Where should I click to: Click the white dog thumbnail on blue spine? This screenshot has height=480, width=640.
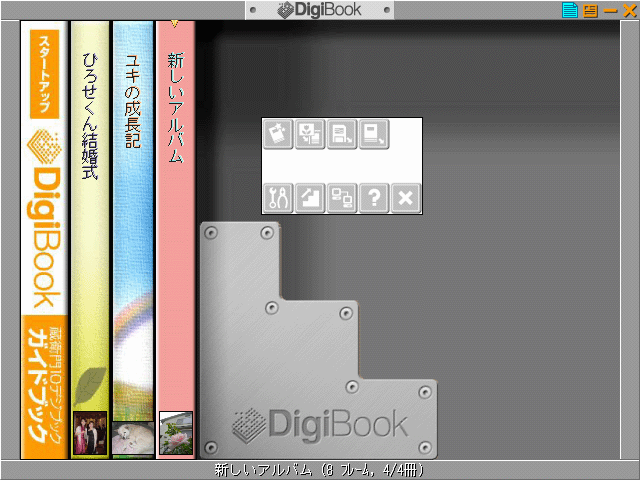pos(133,438)
